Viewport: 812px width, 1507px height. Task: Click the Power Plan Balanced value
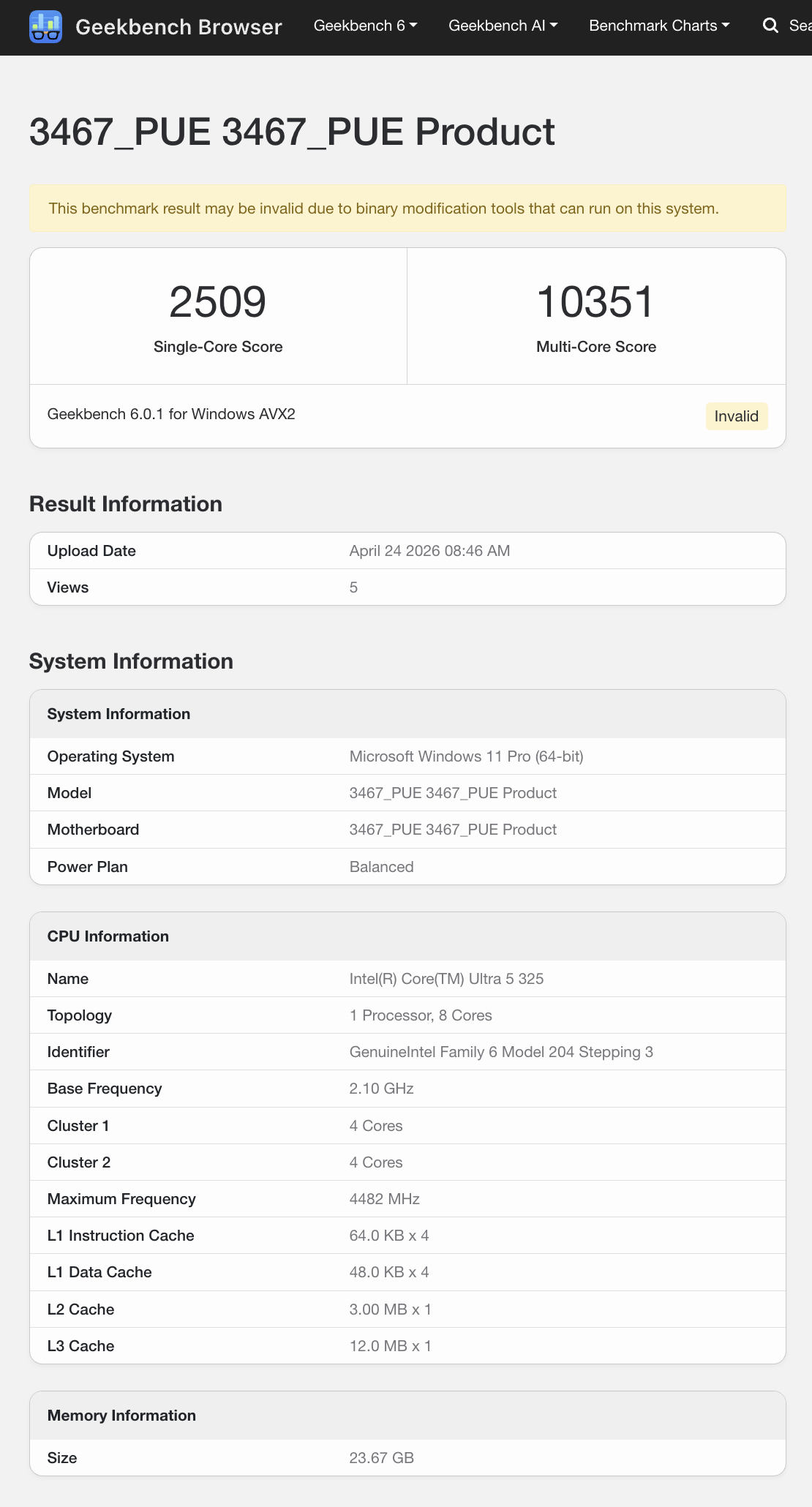[x=381, y=867]
